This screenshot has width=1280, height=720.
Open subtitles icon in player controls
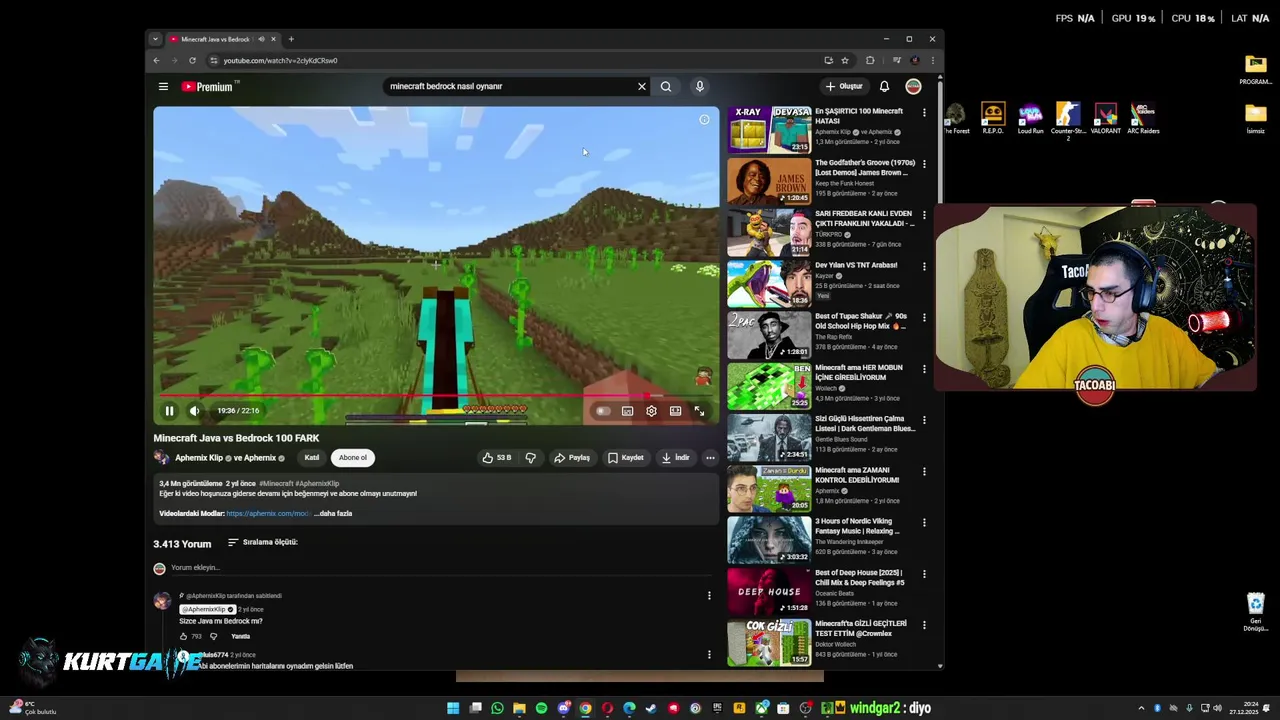(x=627, y=411)
